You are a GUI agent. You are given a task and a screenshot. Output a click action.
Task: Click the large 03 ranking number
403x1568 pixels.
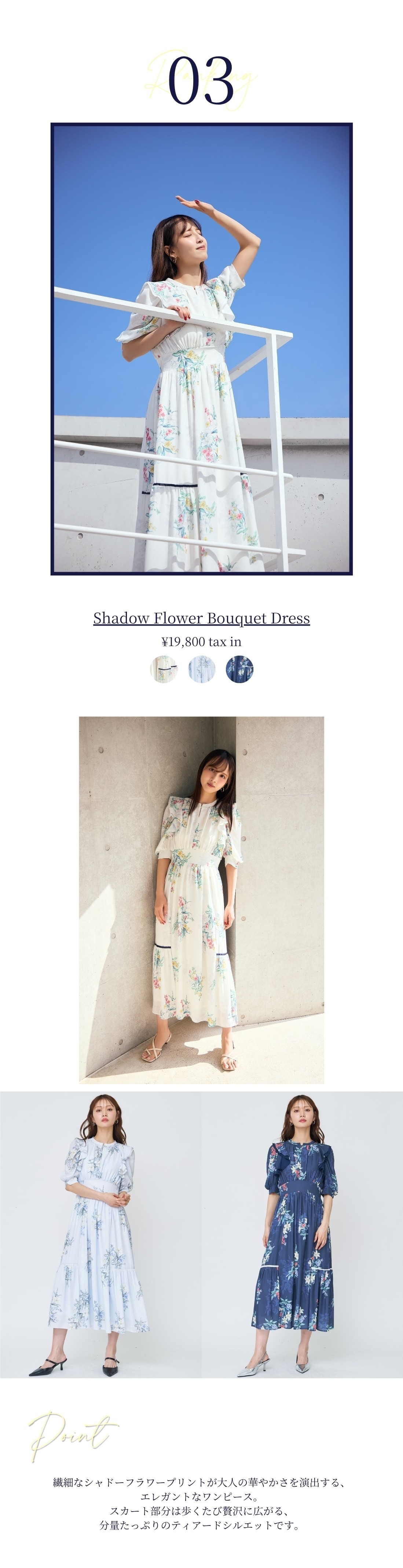point(201,80)
